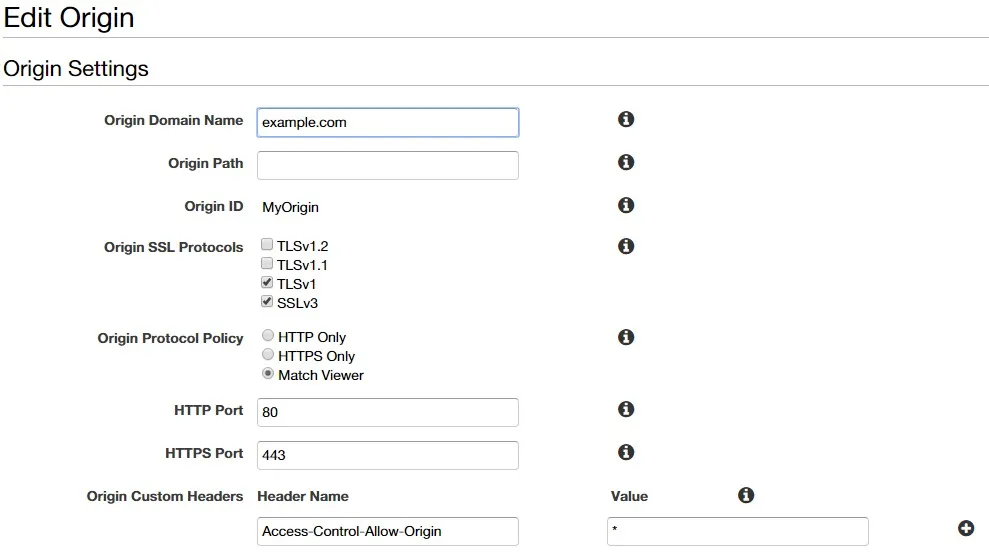Uncheck the TLSv1 protocol checkbox

[x=267, y=283]
